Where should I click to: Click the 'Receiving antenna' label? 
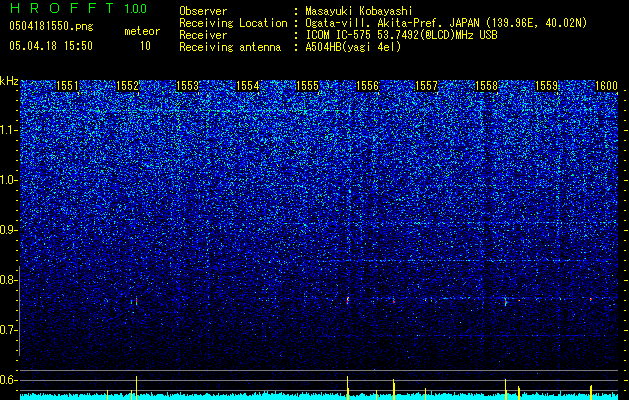tap(230, 47)
